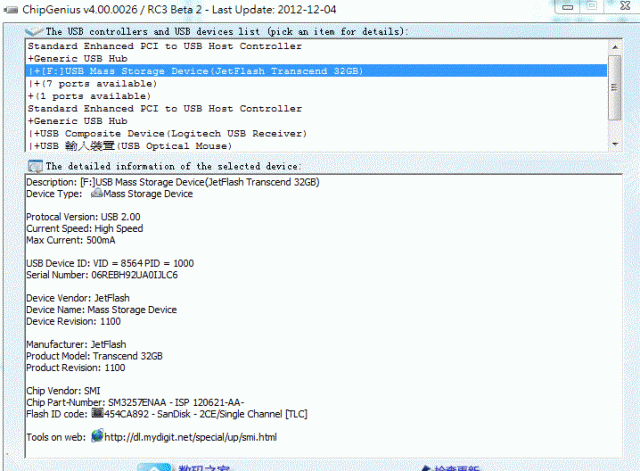Click the USB drive icon beside devices list heading

34,31
